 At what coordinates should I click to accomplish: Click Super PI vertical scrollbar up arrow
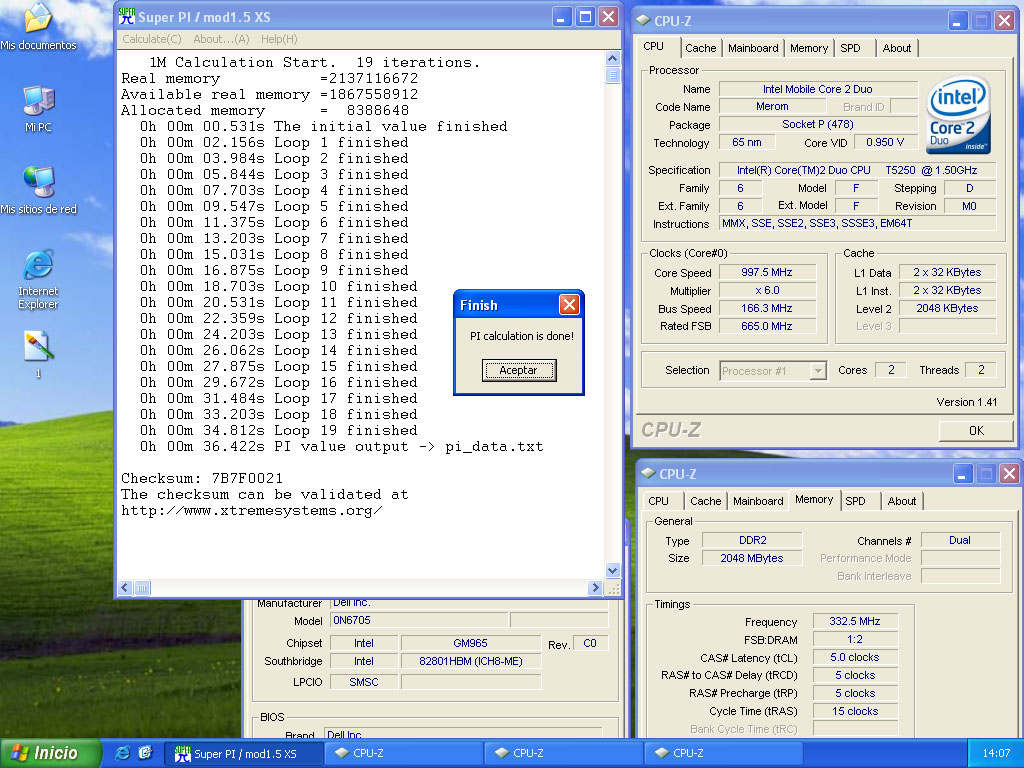point(613,57)
